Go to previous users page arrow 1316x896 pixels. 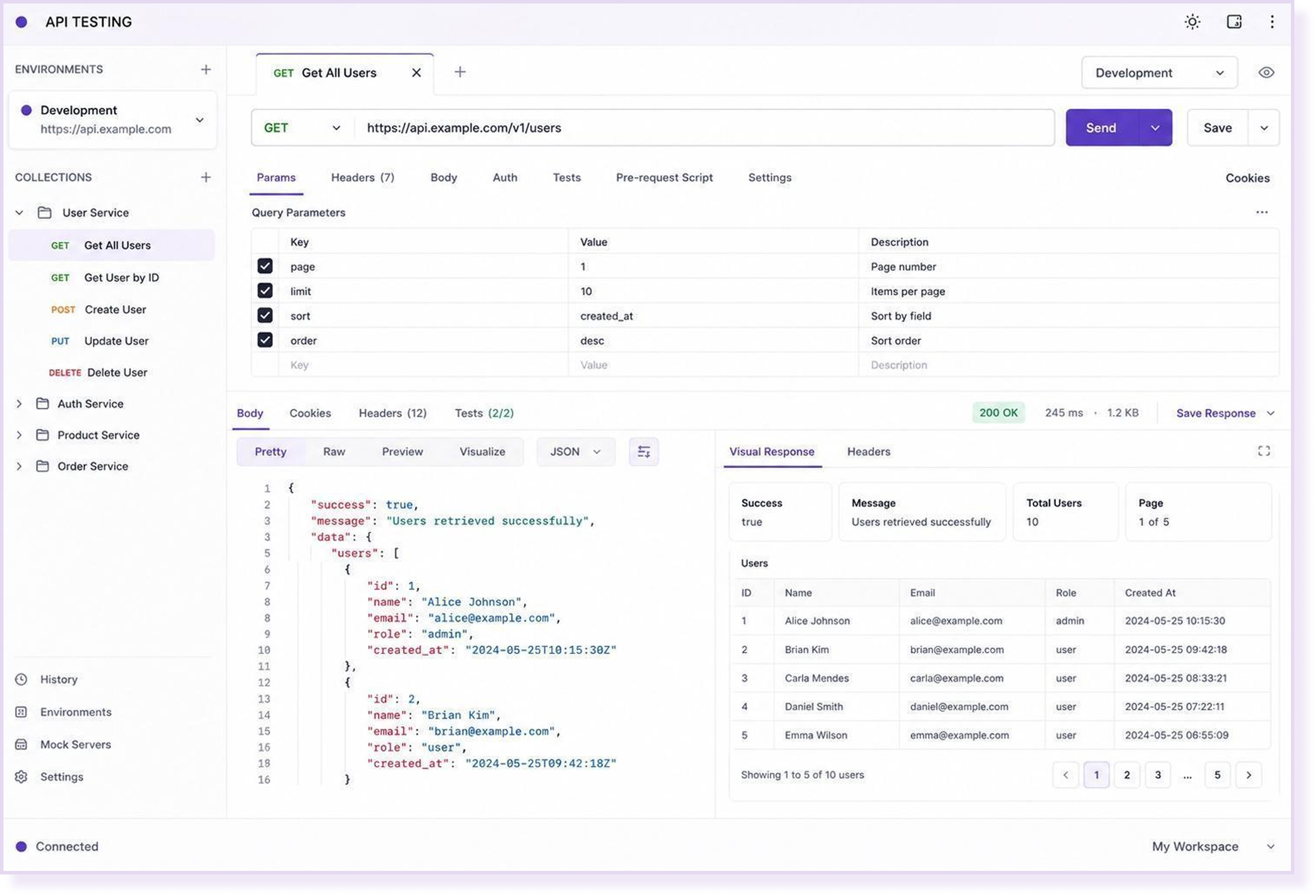click(1066, 775)
